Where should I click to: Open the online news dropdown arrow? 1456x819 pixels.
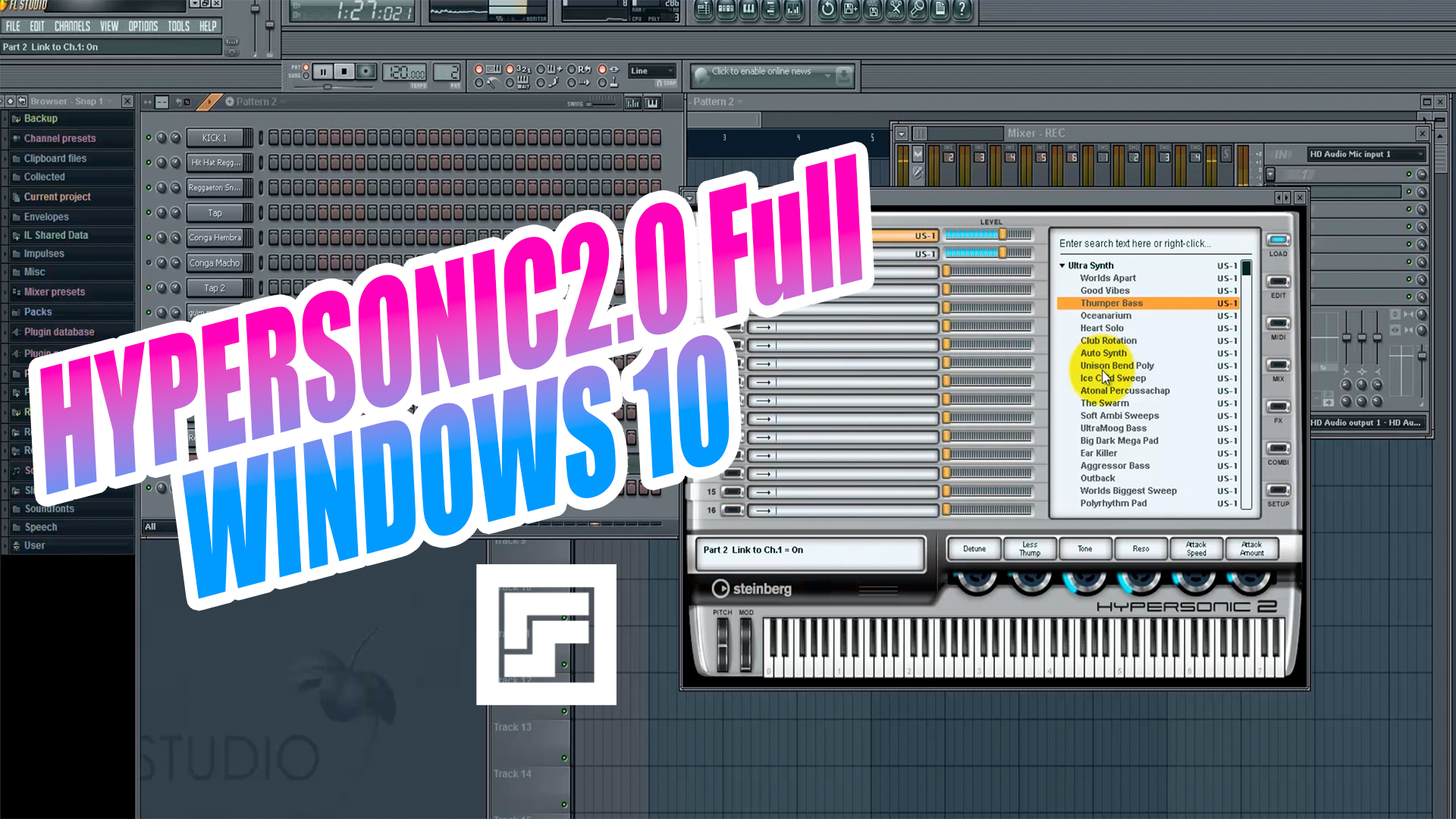tap(827, 75)
